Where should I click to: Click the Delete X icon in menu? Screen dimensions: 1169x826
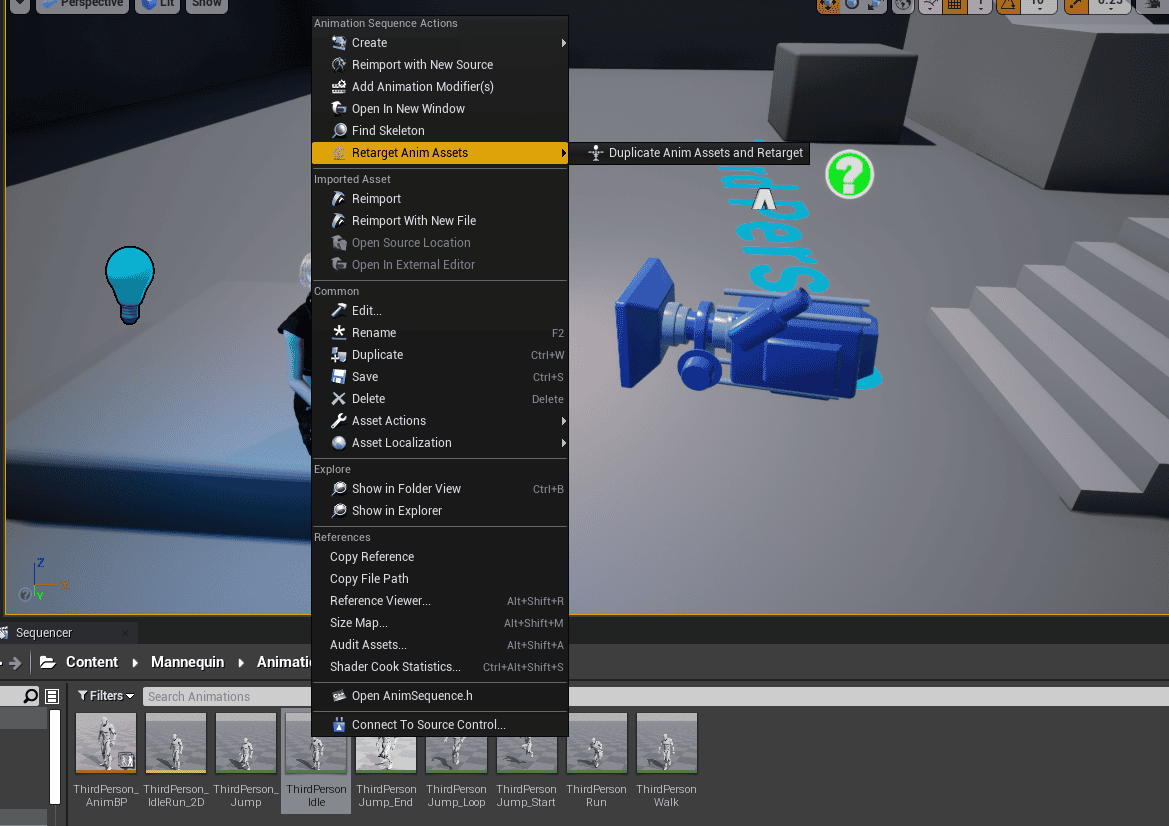(x=339, y=399)
